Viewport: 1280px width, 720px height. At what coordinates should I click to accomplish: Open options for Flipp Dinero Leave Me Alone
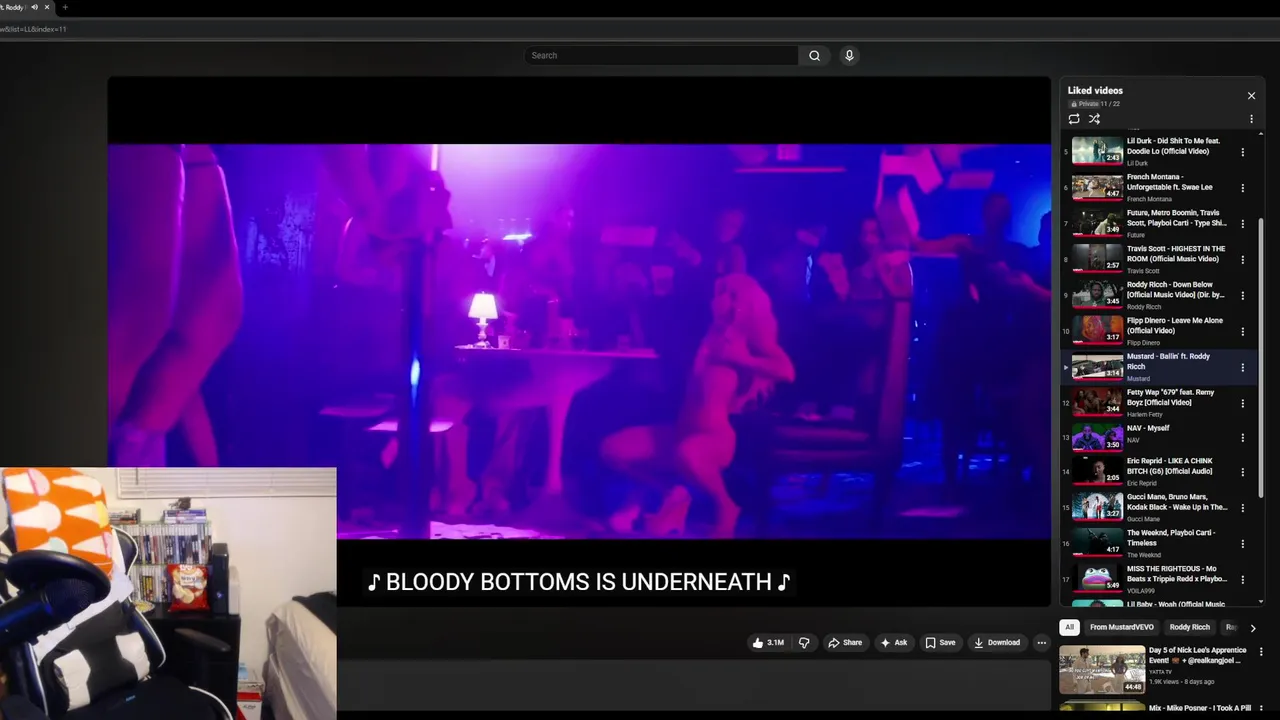point(1243,332)
